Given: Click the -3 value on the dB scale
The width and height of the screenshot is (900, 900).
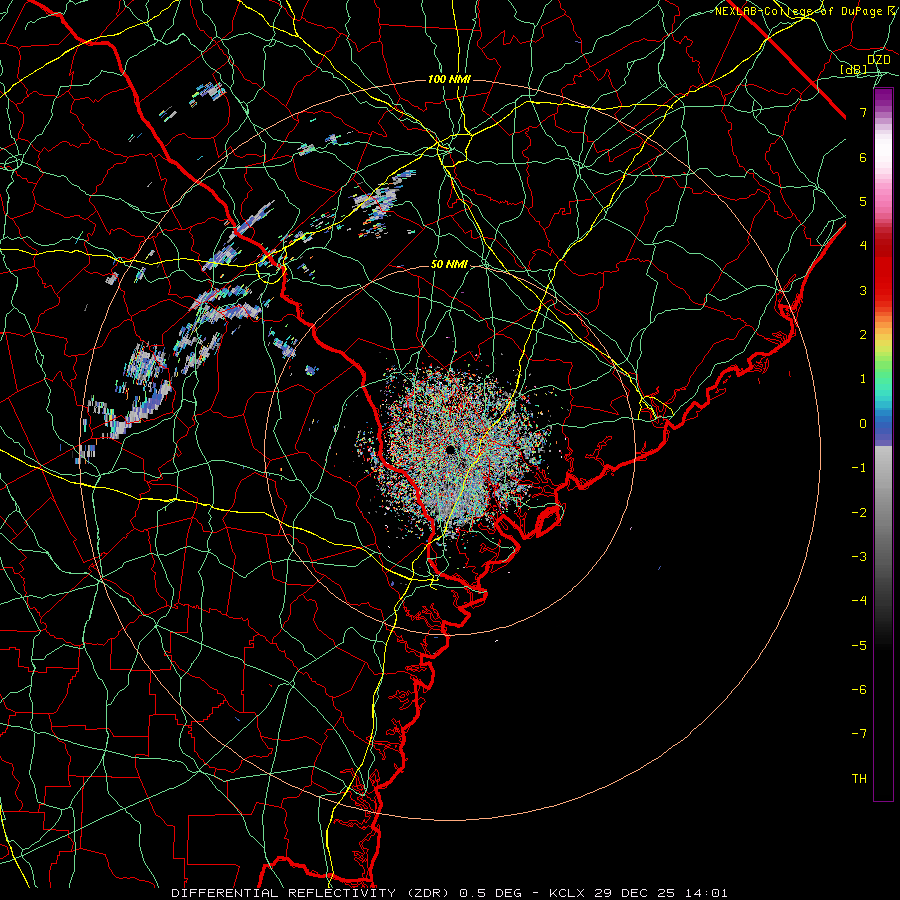Looking at the screenshot, I should tap(859, 557).
